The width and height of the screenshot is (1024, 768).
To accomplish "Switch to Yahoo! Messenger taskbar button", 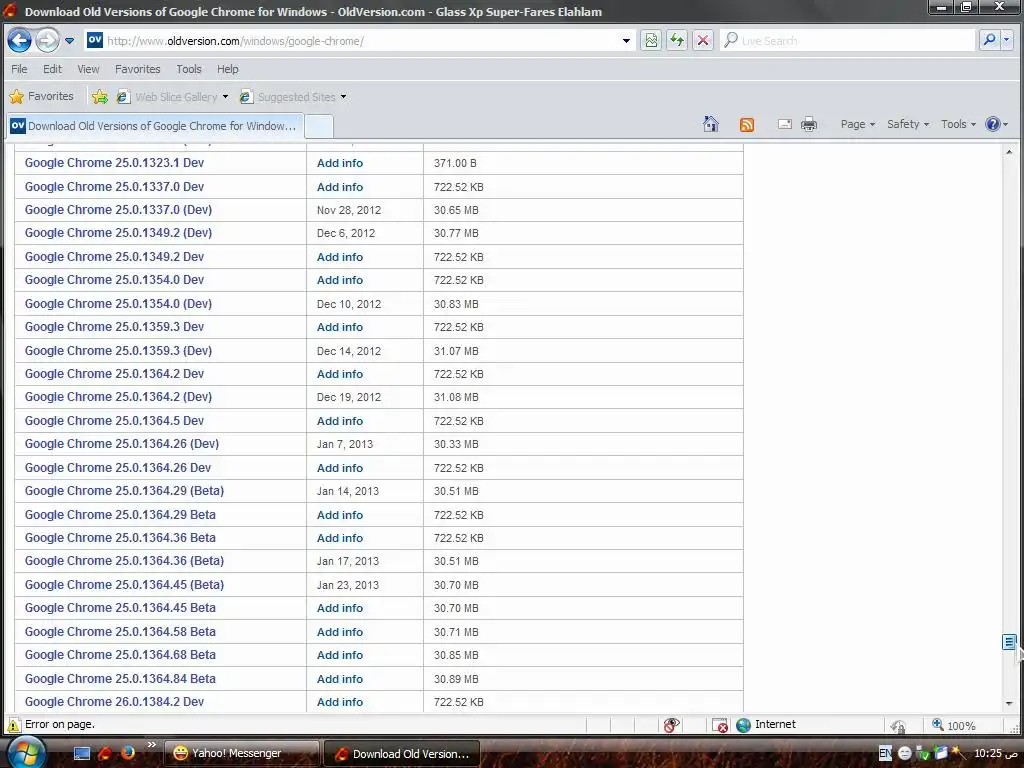I will (x=241, y=753).
